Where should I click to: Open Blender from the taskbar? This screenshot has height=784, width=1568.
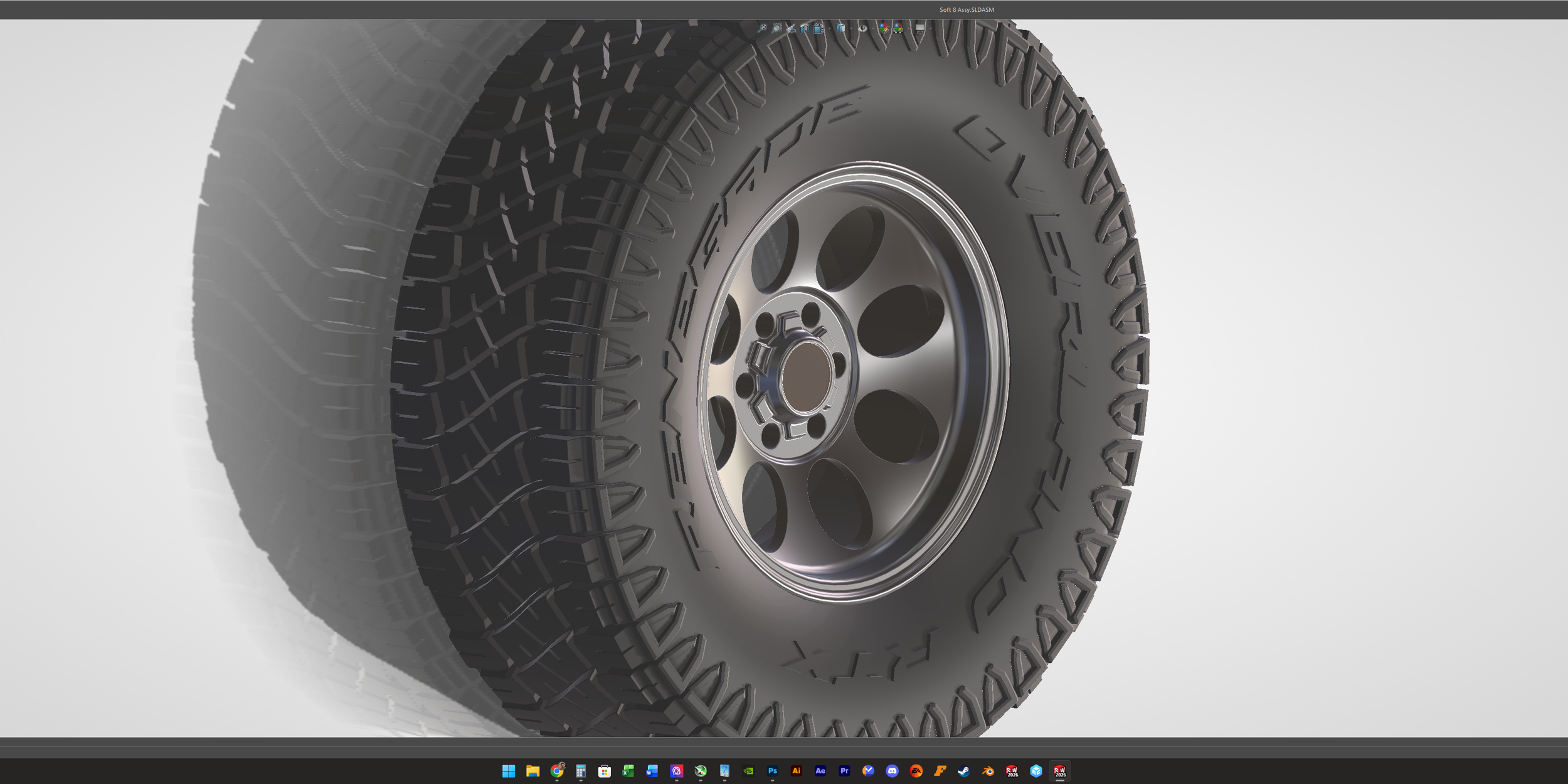tap(988, 771)
